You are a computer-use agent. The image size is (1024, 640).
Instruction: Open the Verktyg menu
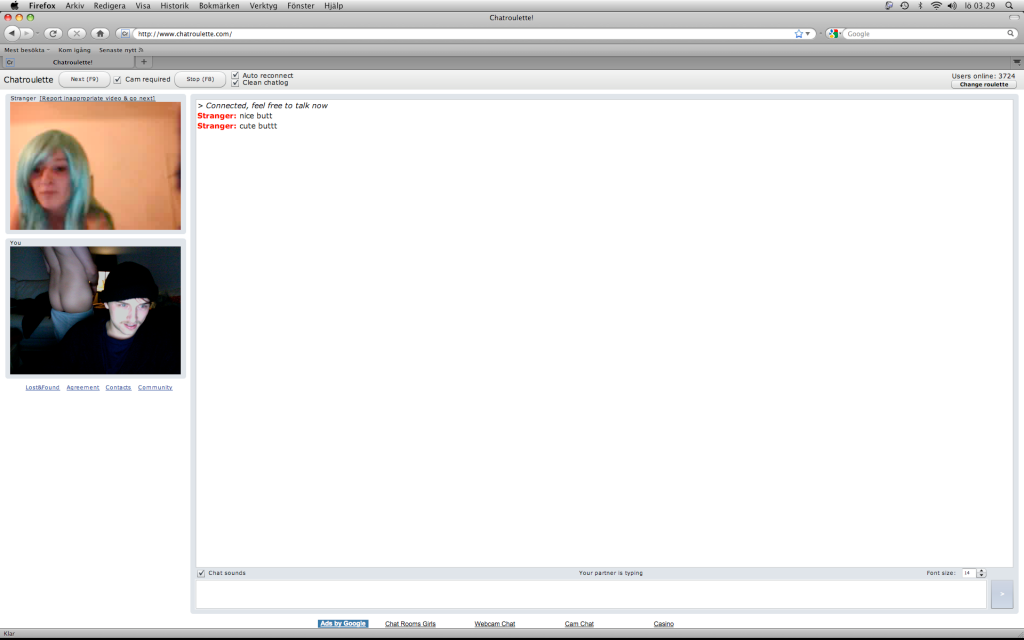(263, 5)
